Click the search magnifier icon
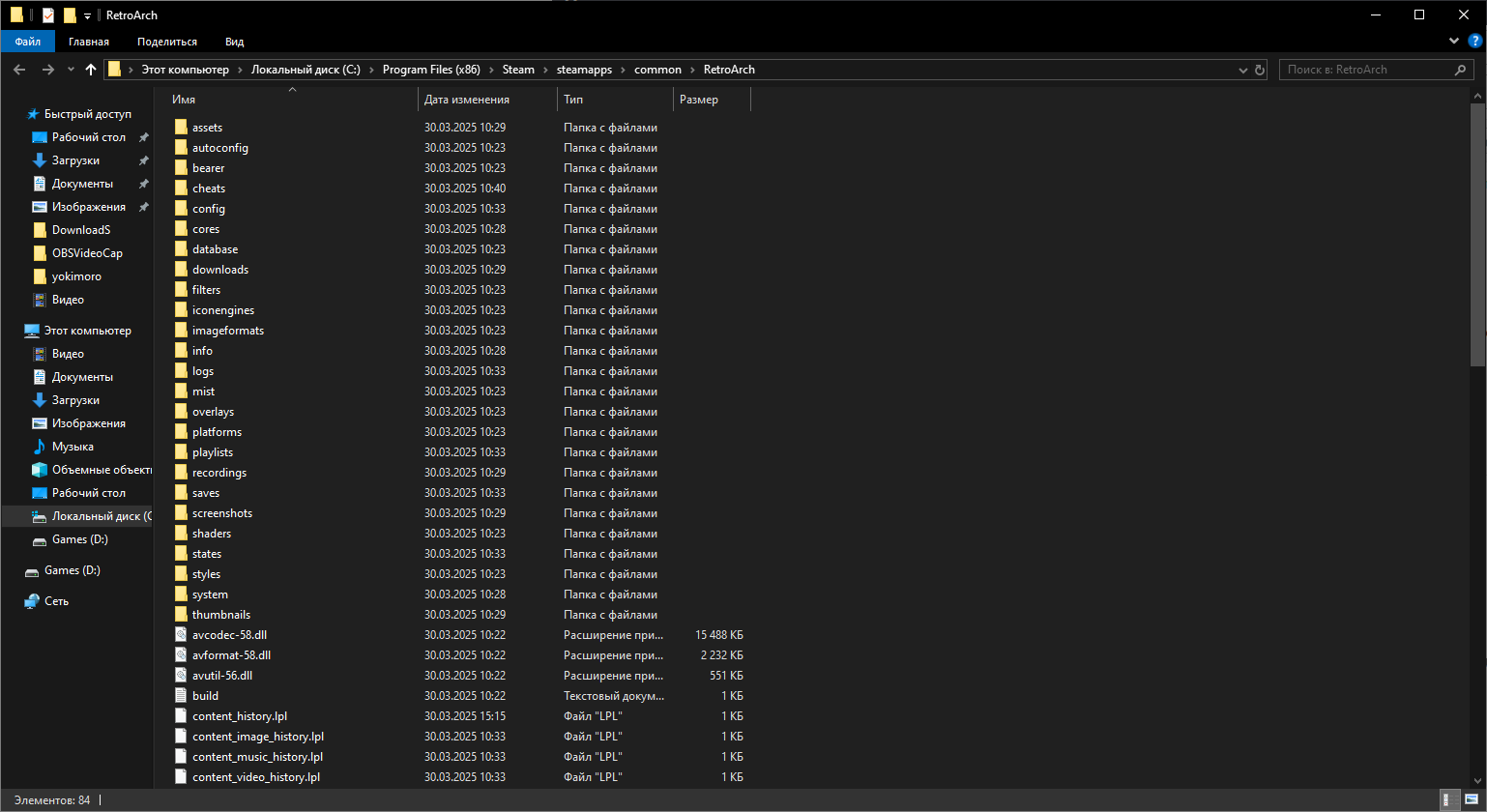The image size is (1487, 812). click(1462, 70)
